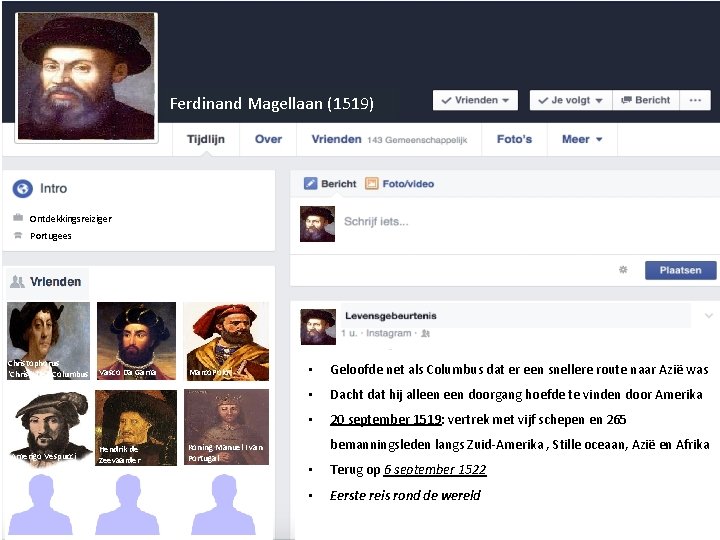Click the Intro globe icon
Screen dimensions: 720x540
tap(22, 189)
